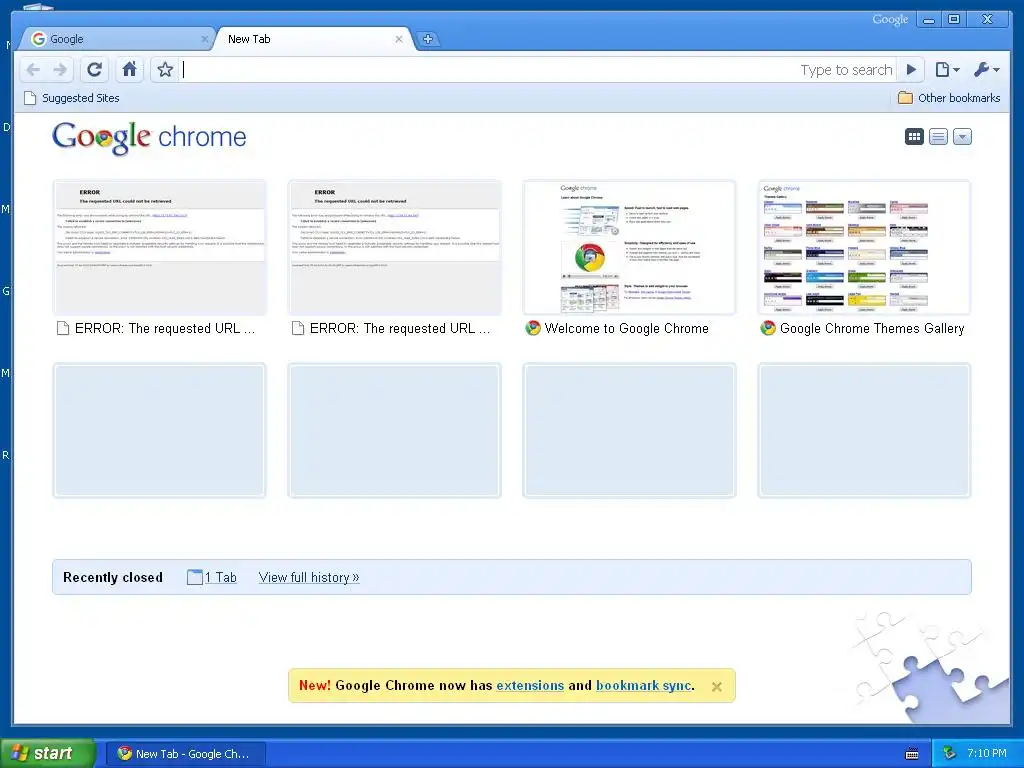Click the first ERROR: The requested URL title
This screenshot has height=768, width=1024.
pyautogui.click(x=165, y=328)
